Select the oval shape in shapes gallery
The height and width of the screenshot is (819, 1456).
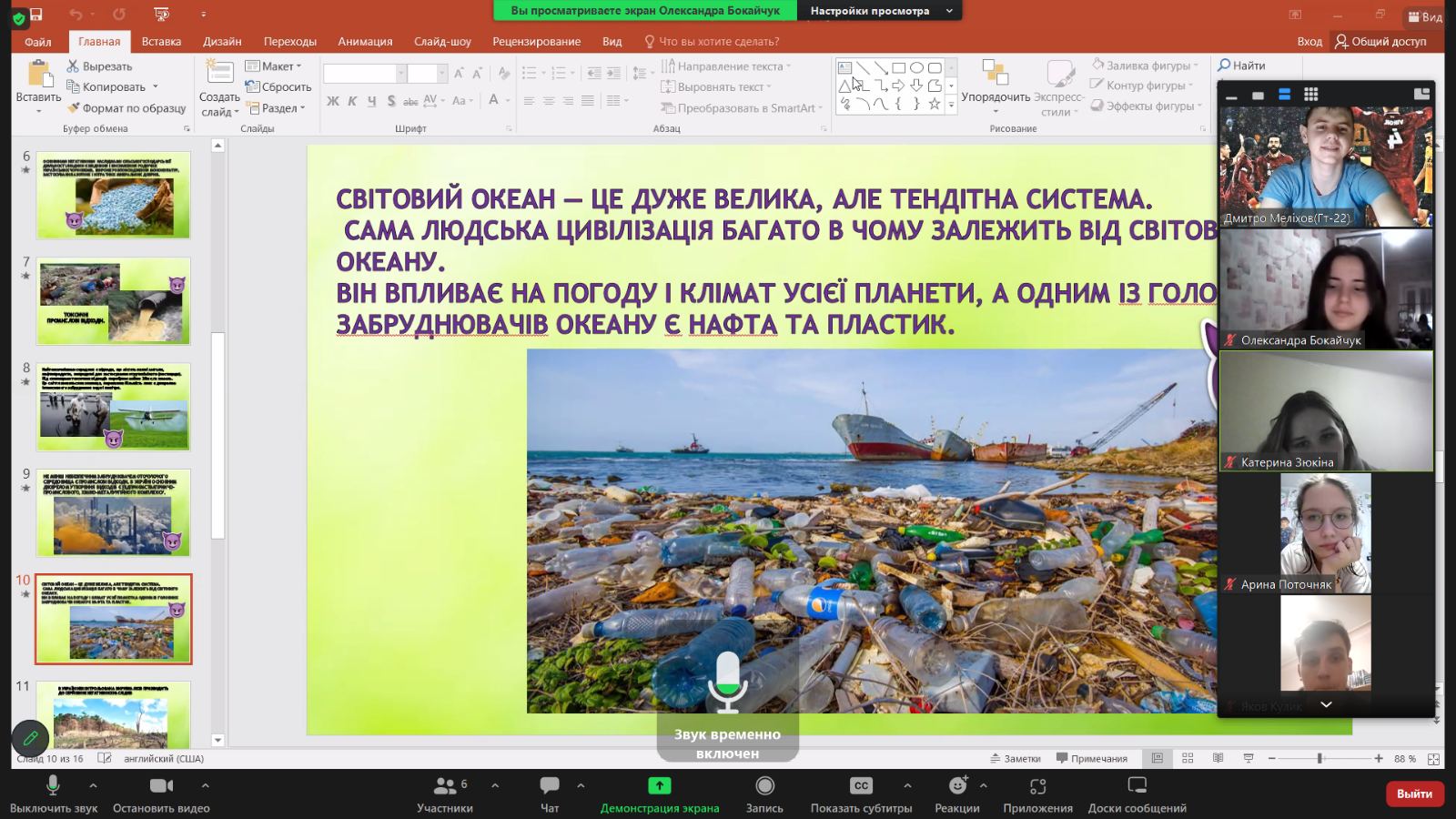tap(916, 67)
